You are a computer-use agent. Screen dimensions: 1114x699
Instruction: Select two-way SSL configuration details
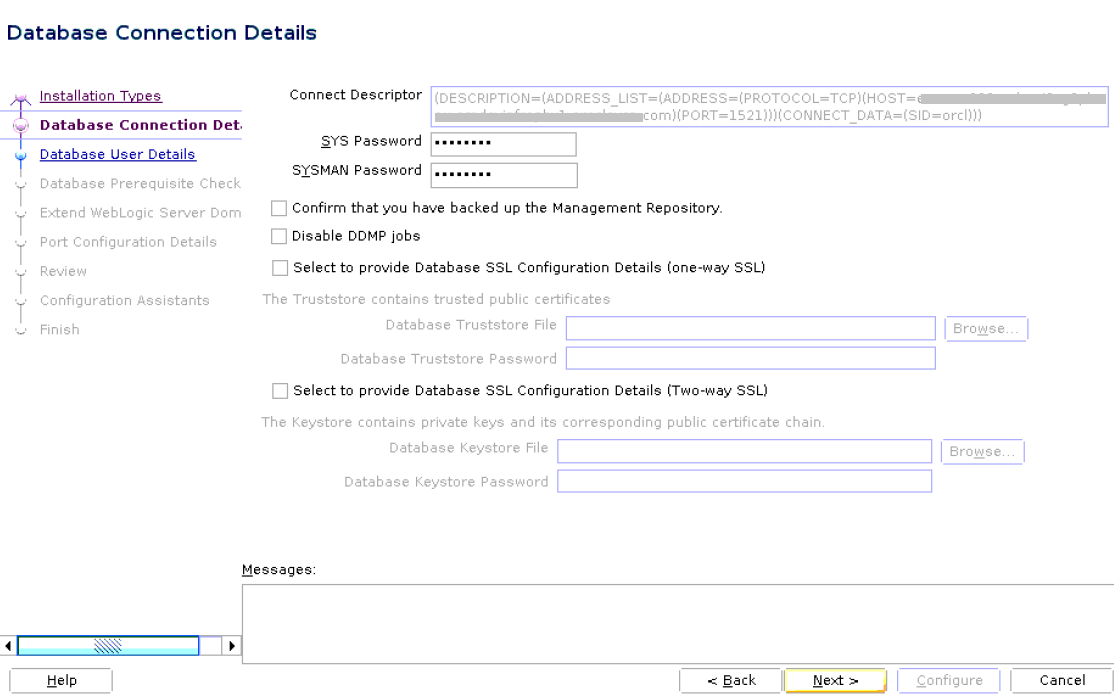[x=279, y=390]
